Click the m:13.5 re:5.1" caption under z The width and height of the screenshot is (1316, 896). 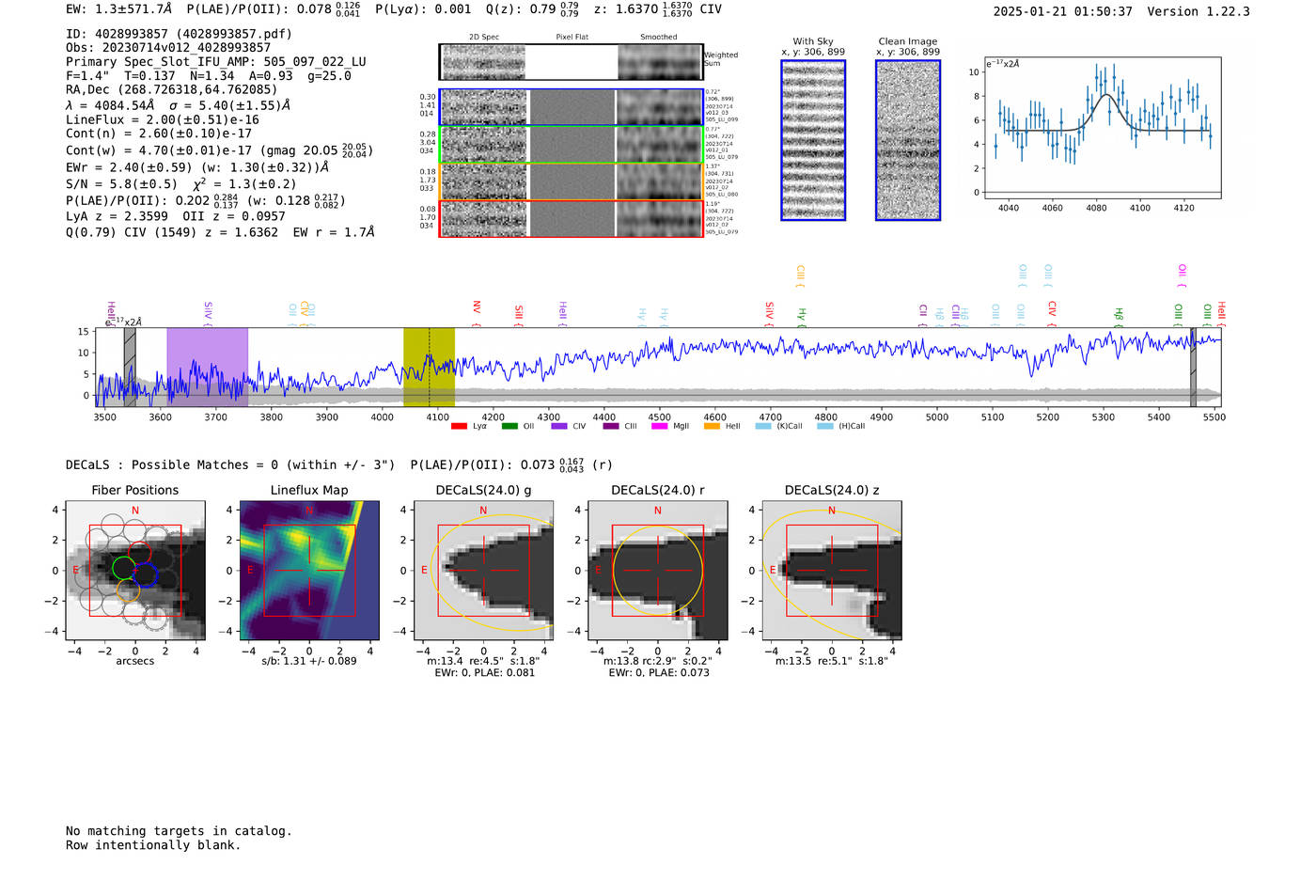click(x=832, y=661)
